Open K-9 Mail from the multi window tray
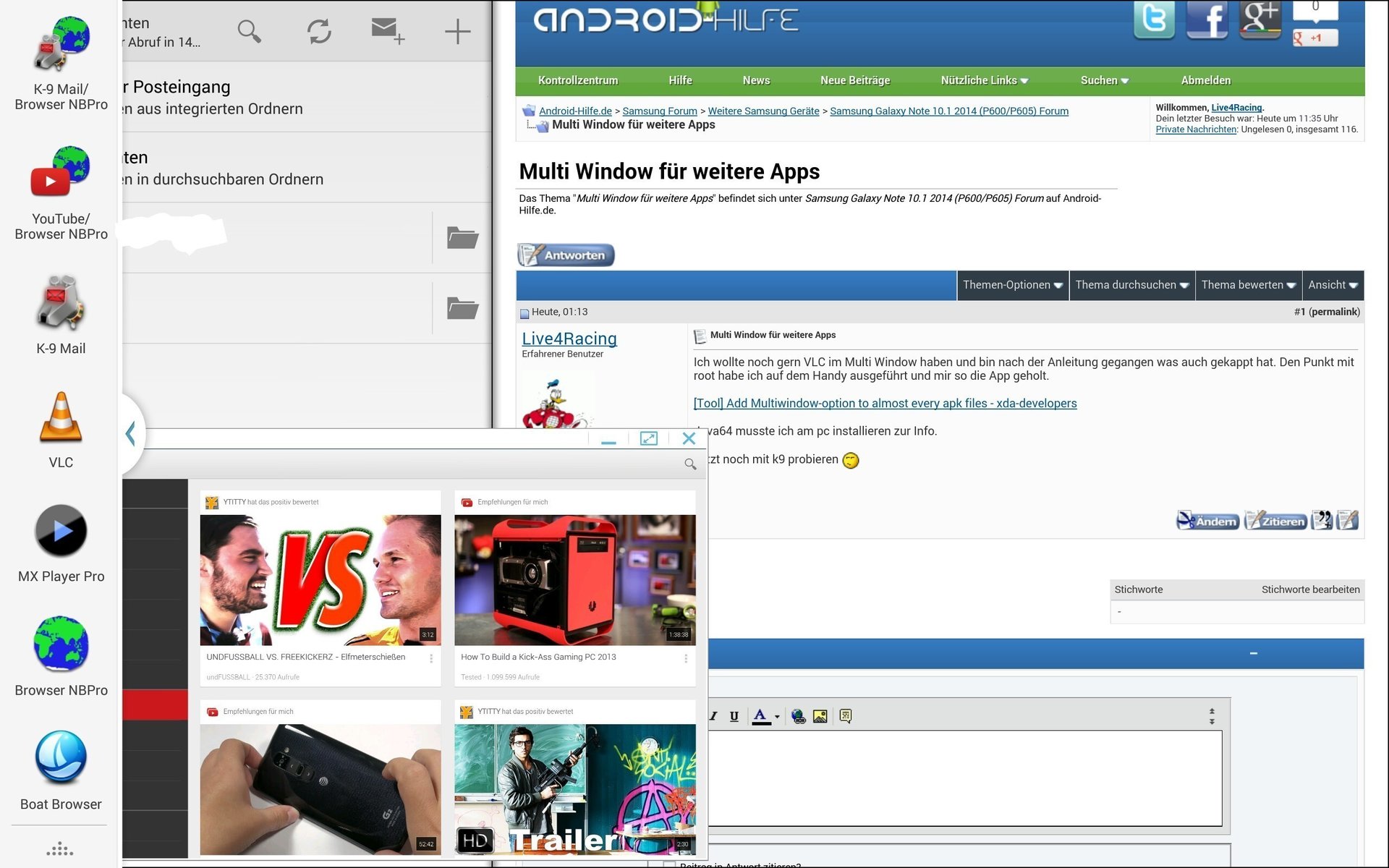 (61, 315)
